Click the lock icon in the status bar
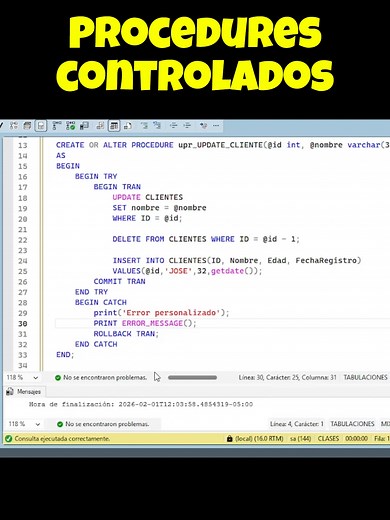 (x=229, y=439)
